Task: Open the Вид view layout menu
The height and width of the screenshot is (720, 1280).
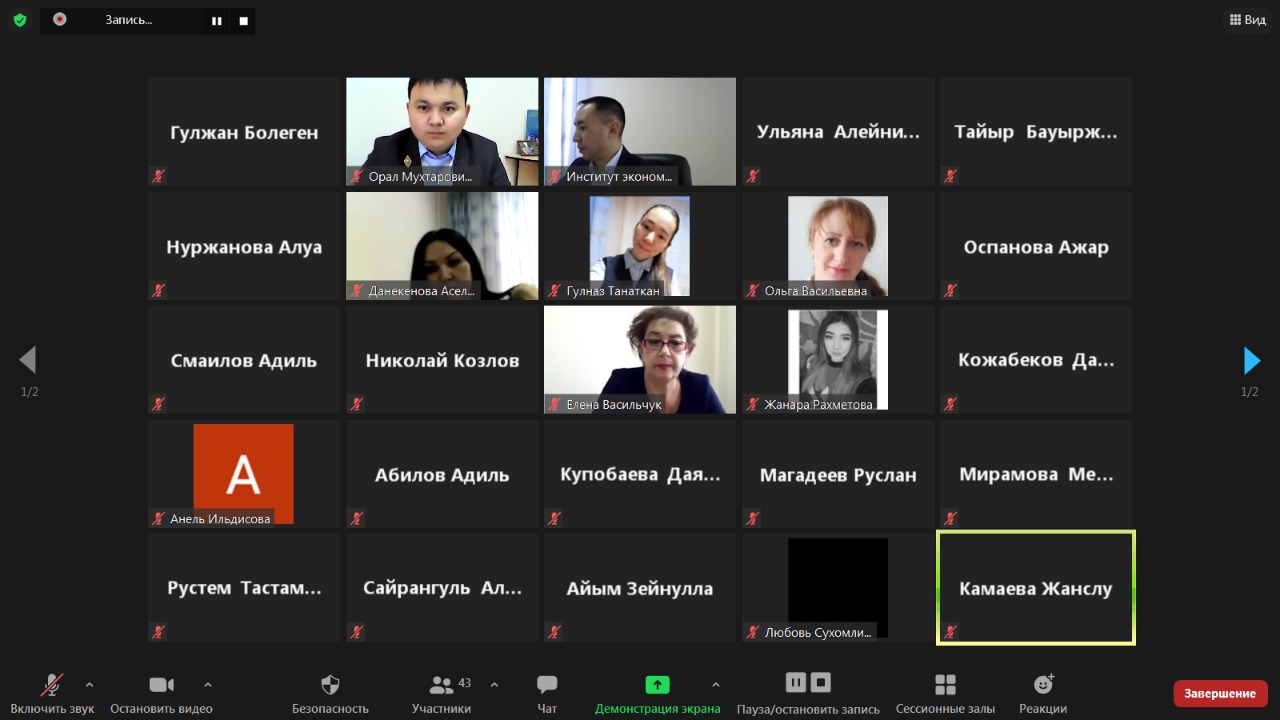Action: point(1247,20)
